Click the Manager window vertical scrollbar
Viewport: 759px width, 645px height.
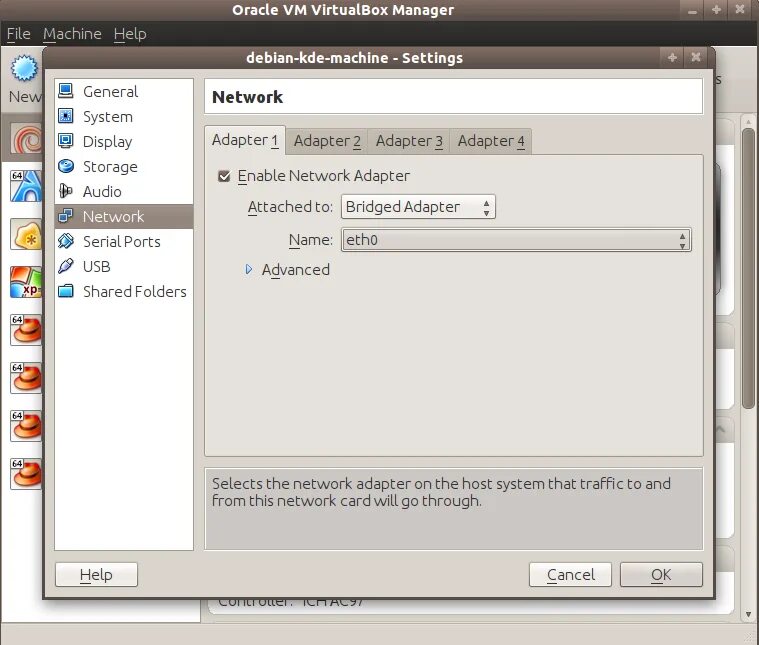click(748, 269)
